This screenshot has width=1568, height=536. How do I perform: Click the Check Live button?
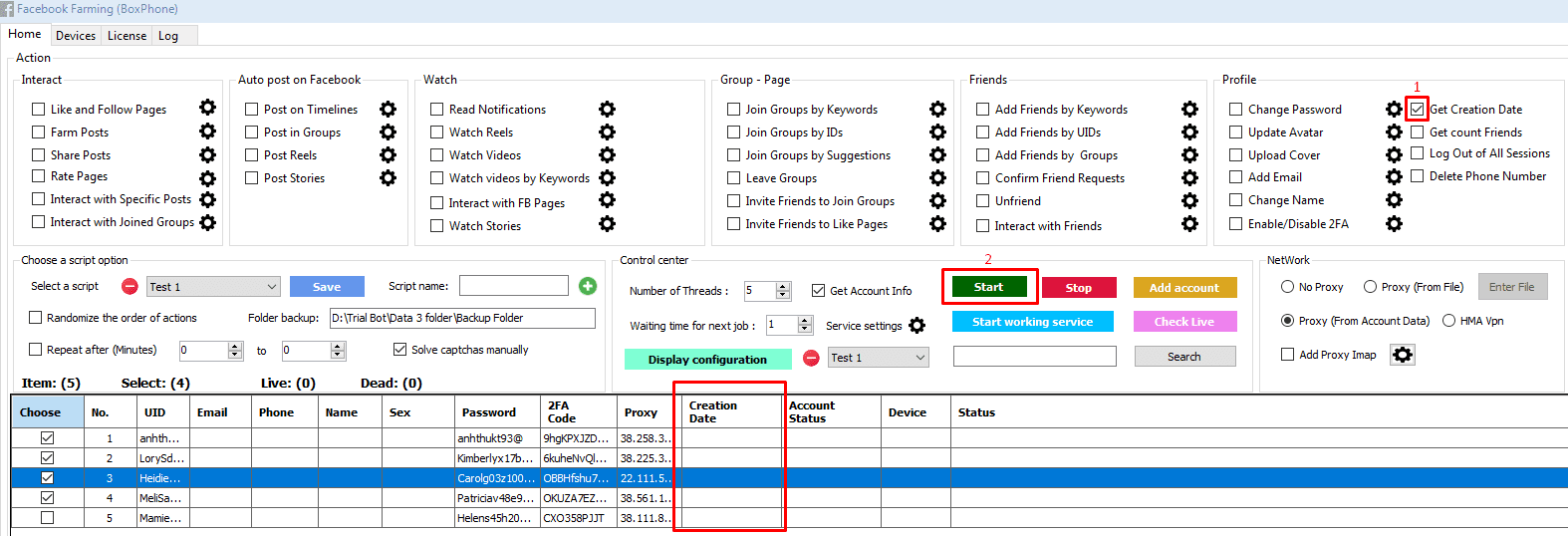click(x=1184, y=322)
